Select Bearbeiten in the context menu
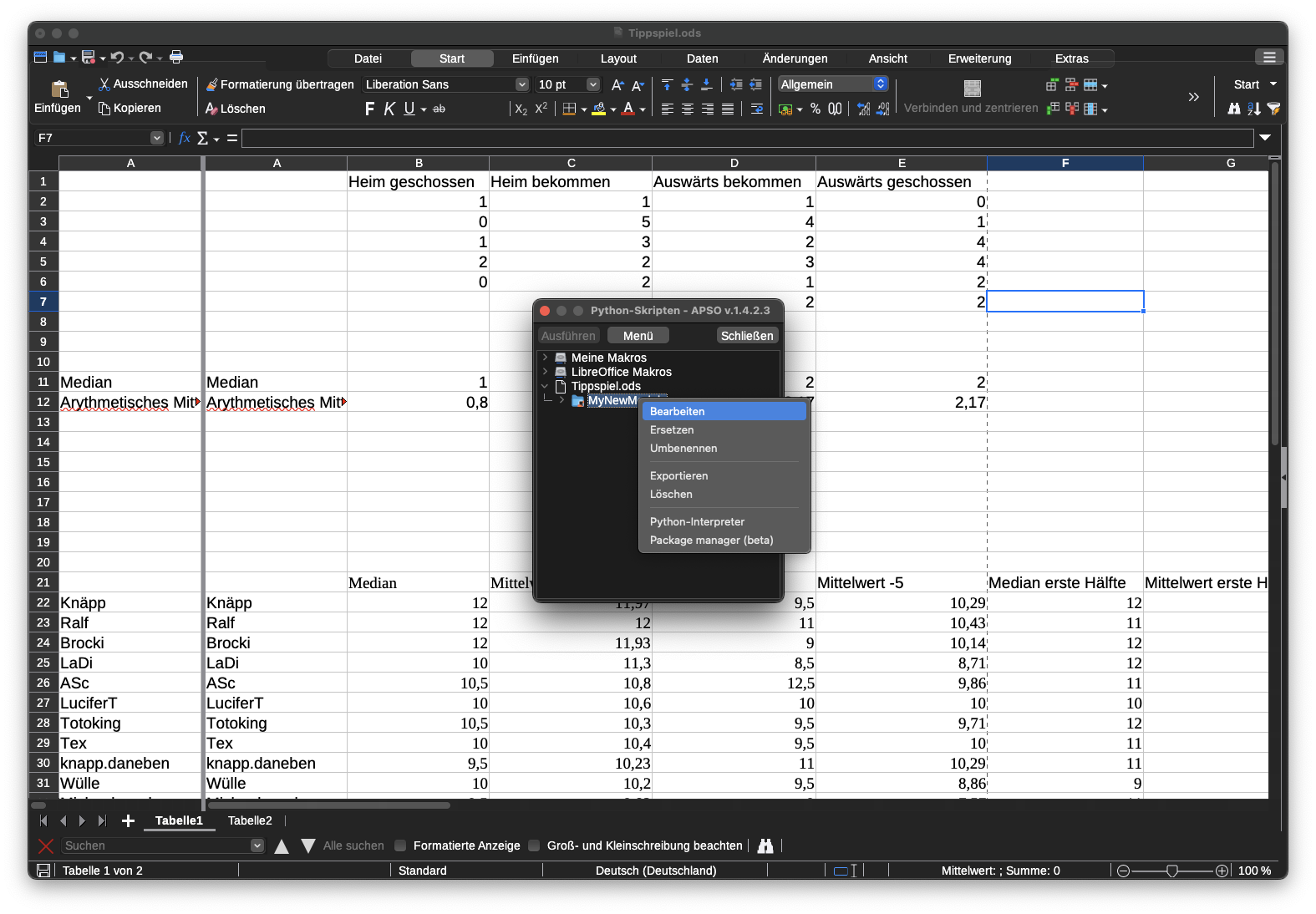 click(678, 411)
